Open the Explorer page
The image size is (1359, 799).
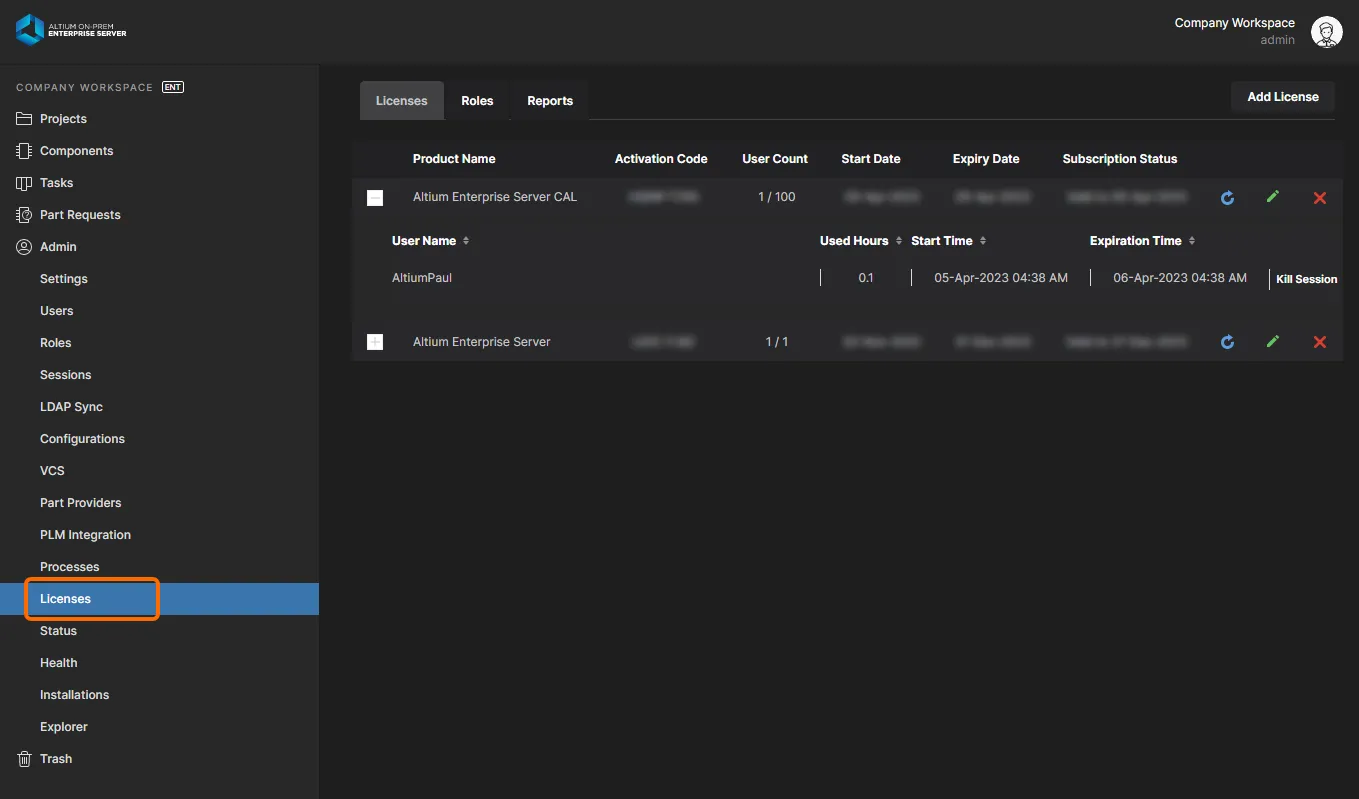tap(64, 727)
